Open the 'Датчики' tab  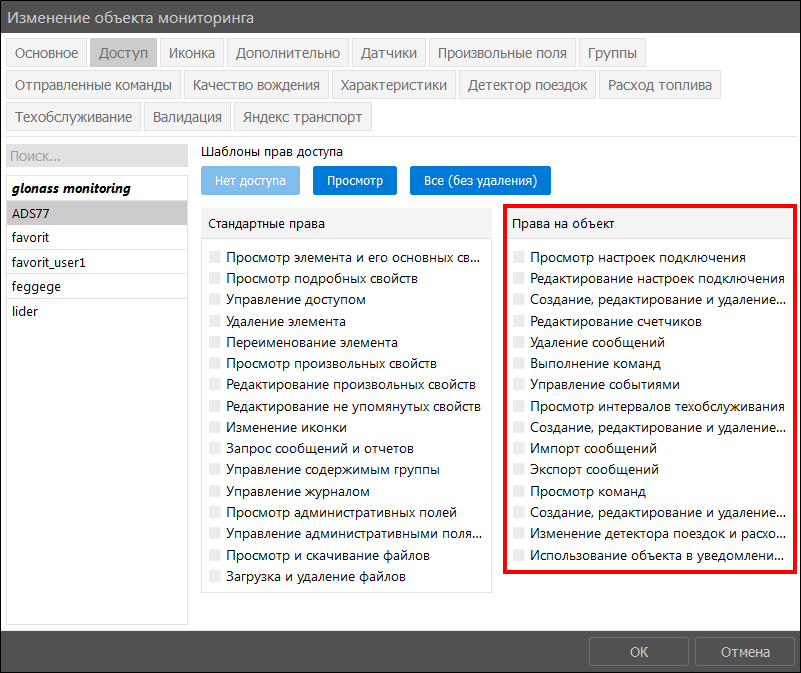point(389,53)
